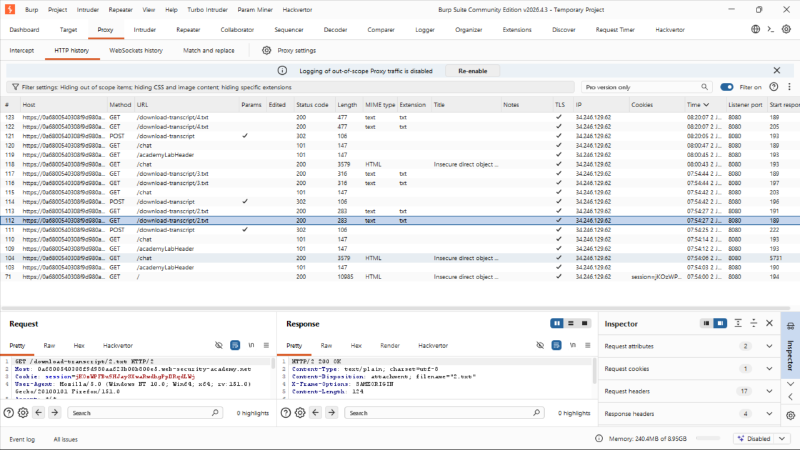Open Response search help icon
The image size is (800, 450).
coord(286,413)
